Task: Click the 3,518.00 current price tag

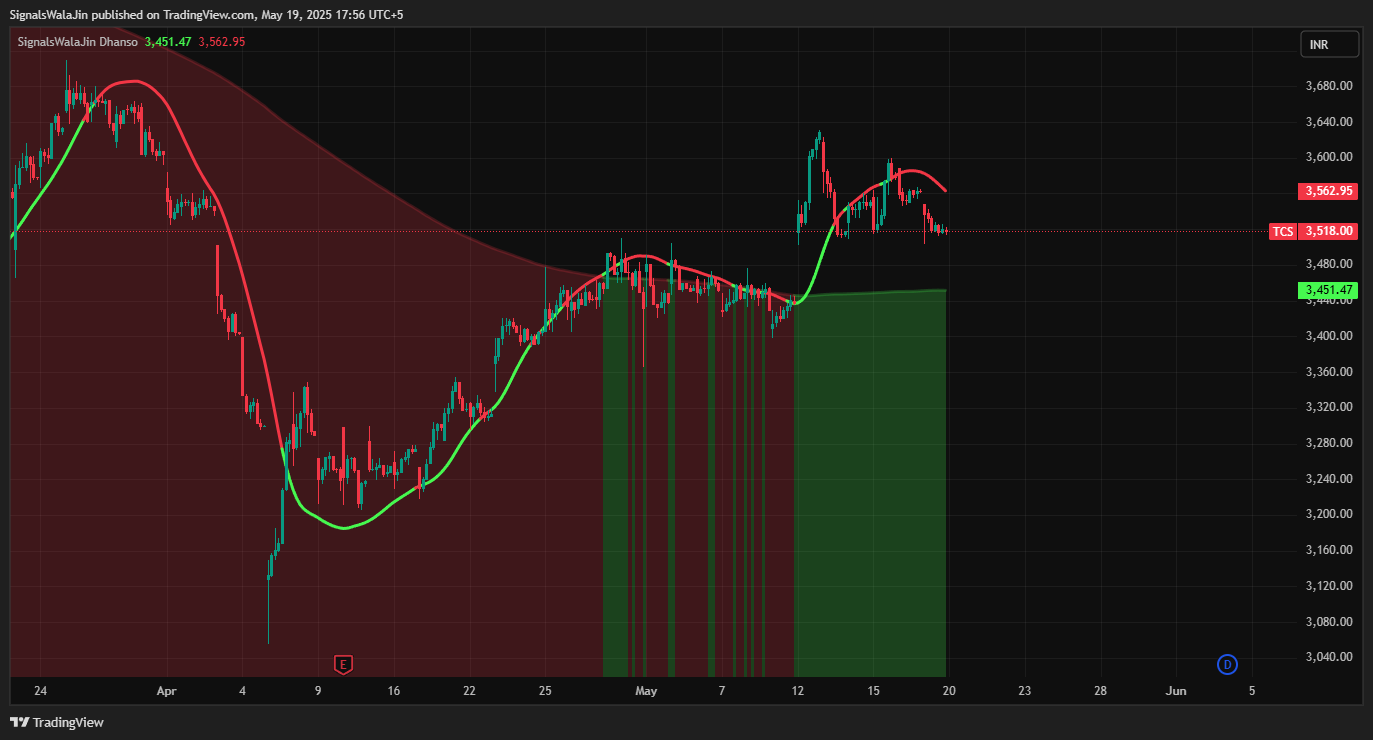Action: click(1329, 231)
